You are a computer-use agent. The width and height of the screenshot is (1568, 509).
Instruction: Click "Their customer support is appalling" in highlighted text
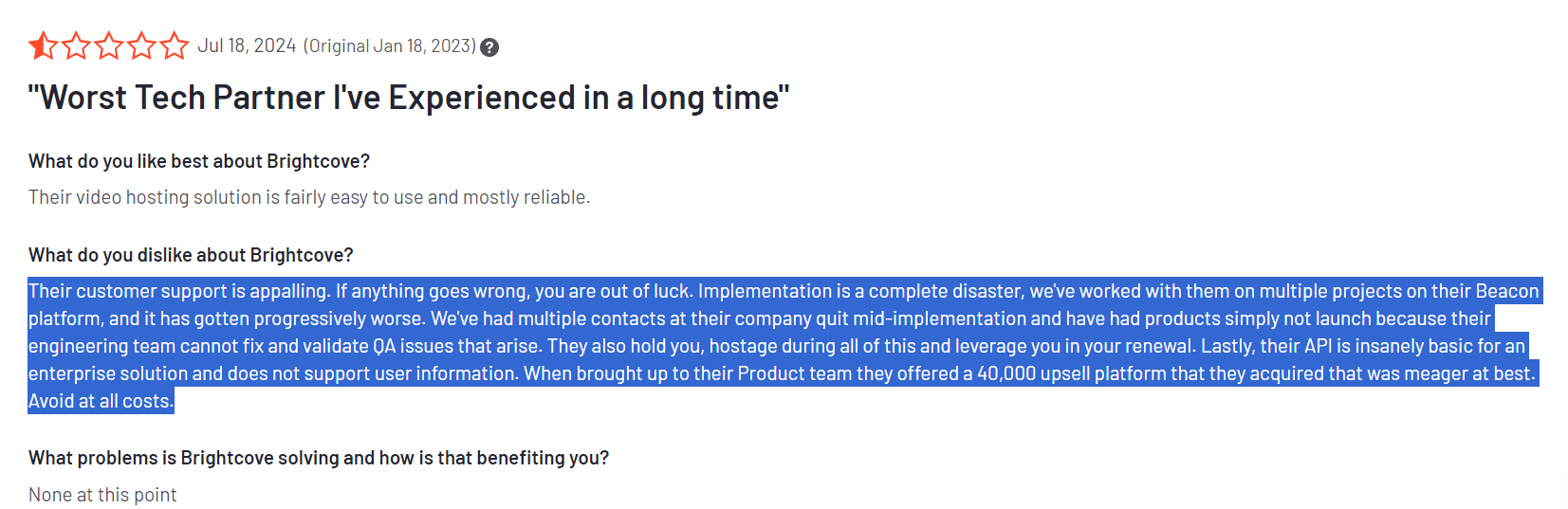179,291
